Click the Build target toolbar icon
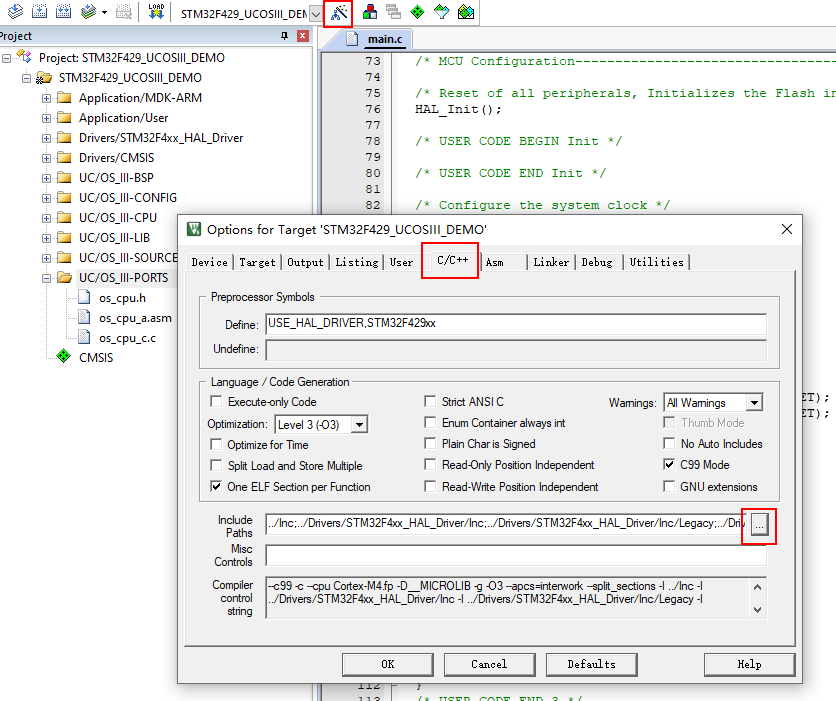This screenshot has height=701, width=836. click(39, 11)
